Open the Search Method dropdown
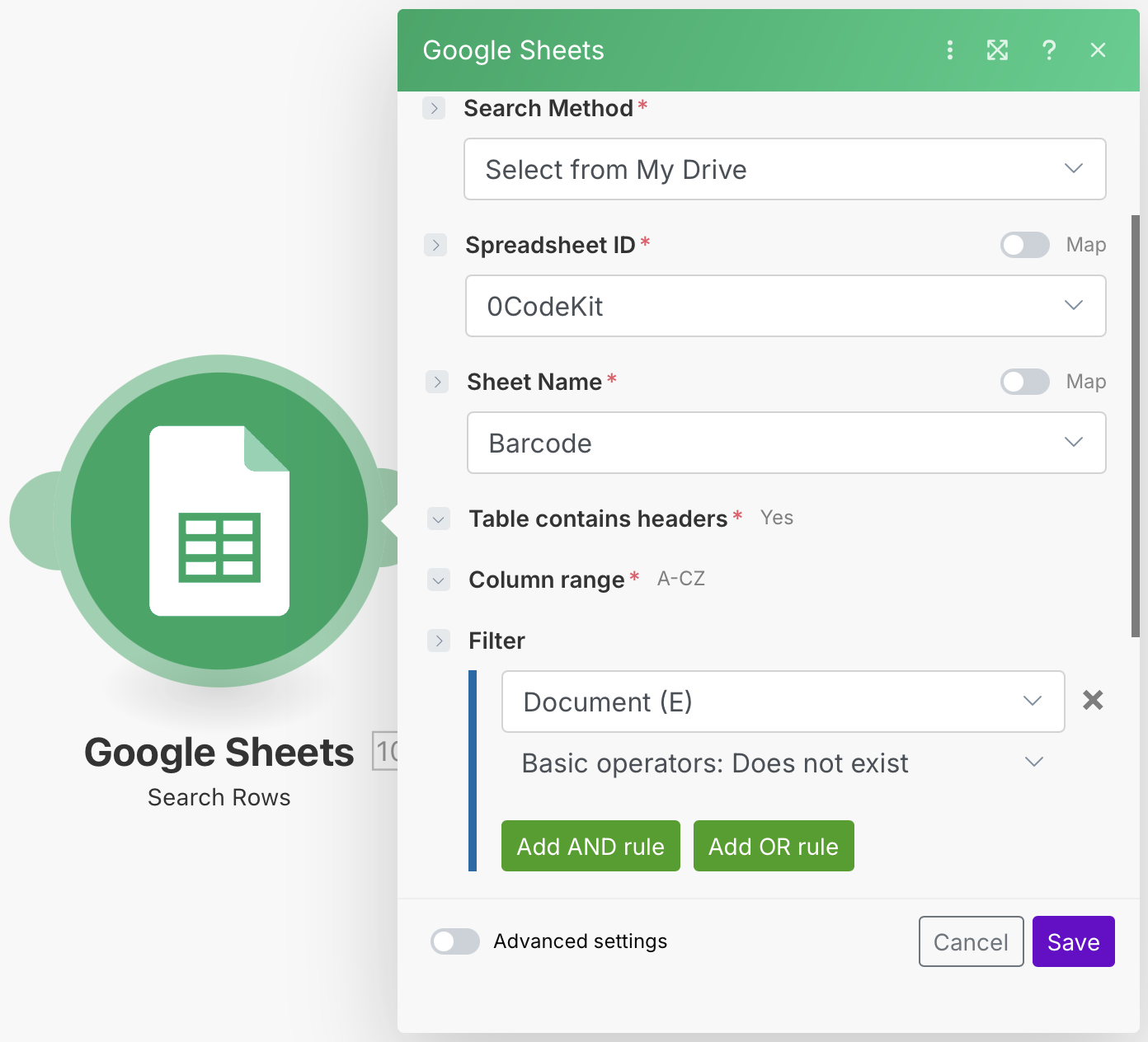 (785, 169)
